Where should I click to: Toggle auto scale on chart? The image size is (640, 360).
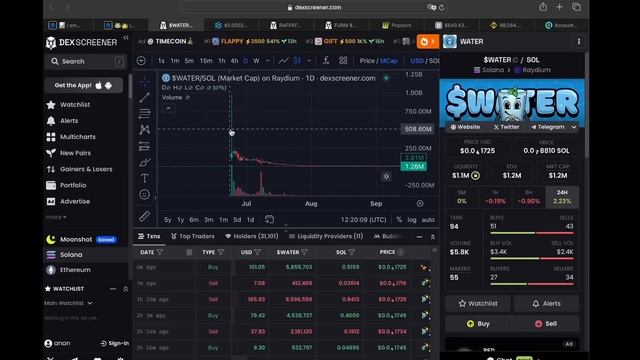tap(428, 220)
